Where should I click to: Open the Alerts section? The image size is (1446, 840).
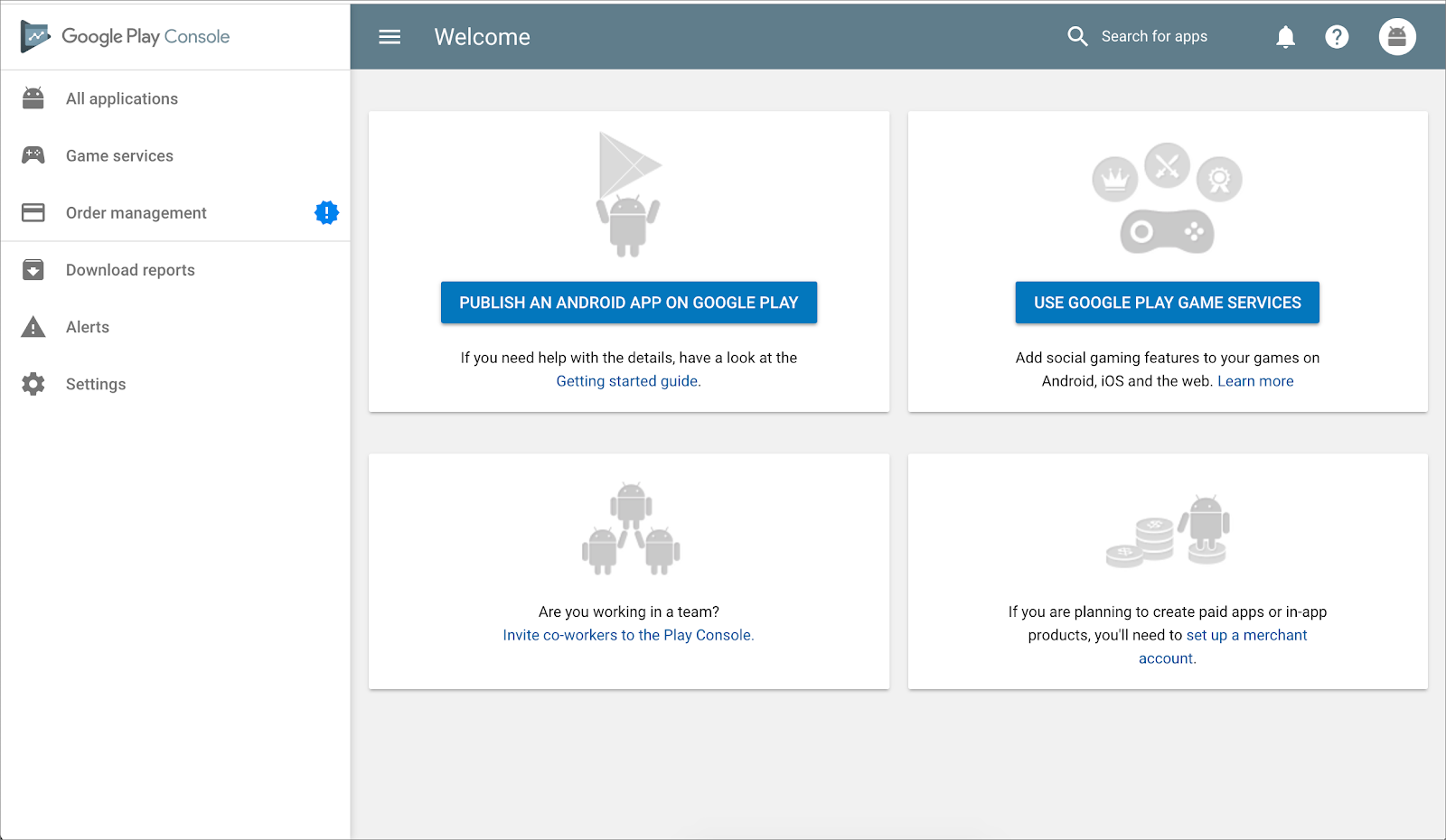[x=175, y=327]
